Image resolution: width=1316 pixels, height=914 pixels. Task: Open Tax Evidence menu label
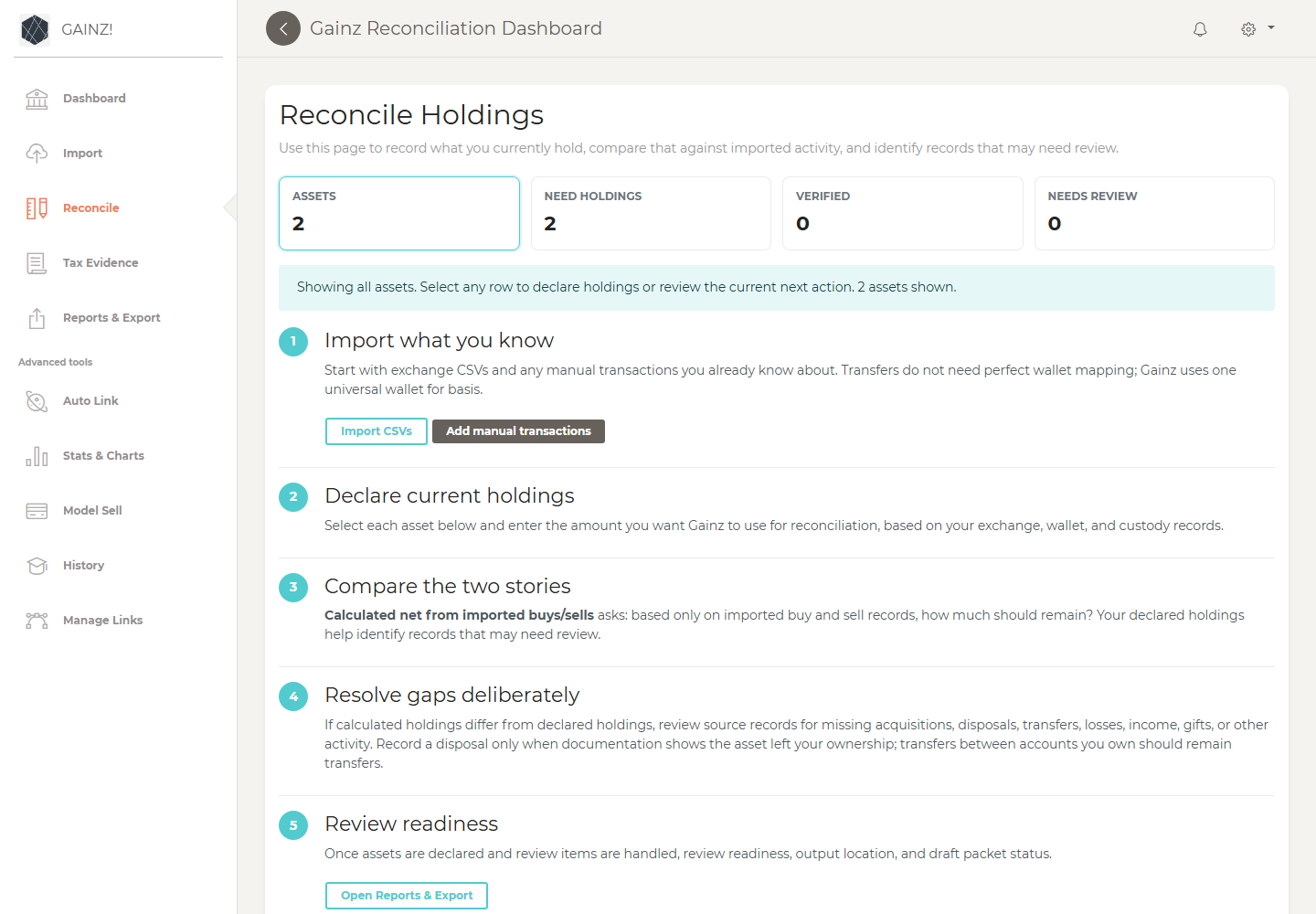pyautogui.click(x=101, y=263)
